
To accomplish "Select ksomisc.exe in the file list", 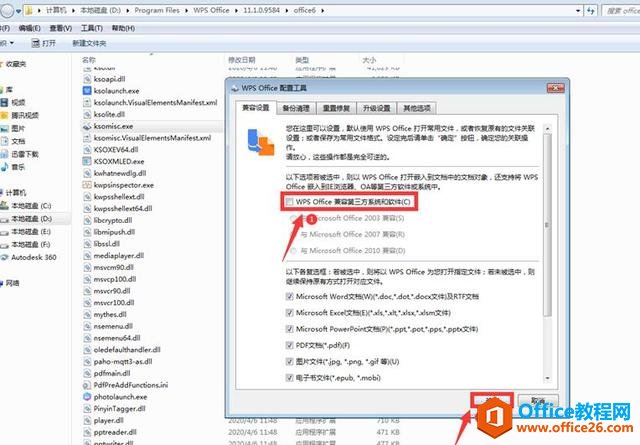I will (x=113, y=126).
